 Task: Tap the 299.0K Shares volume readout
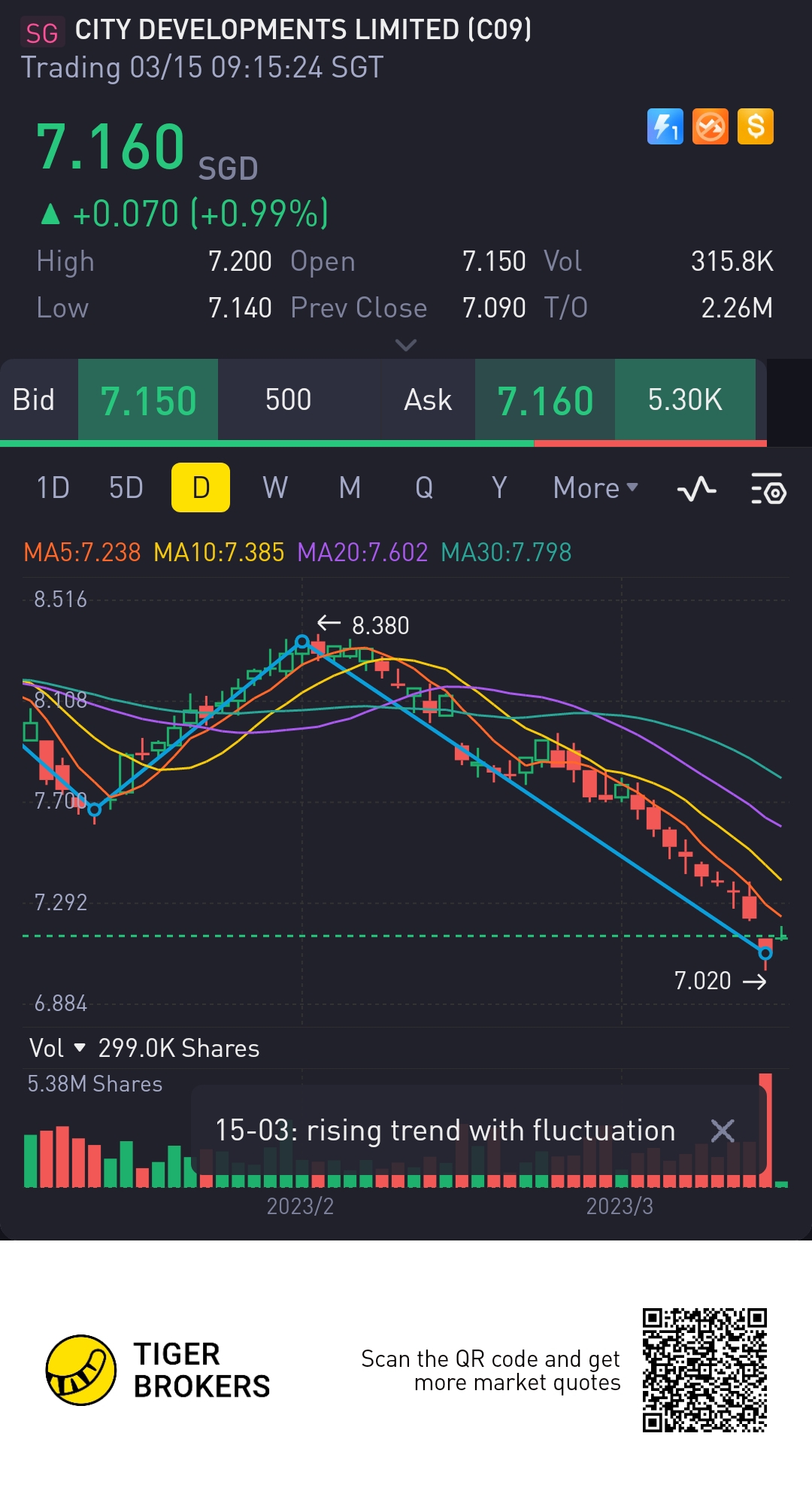(179, 1048)
